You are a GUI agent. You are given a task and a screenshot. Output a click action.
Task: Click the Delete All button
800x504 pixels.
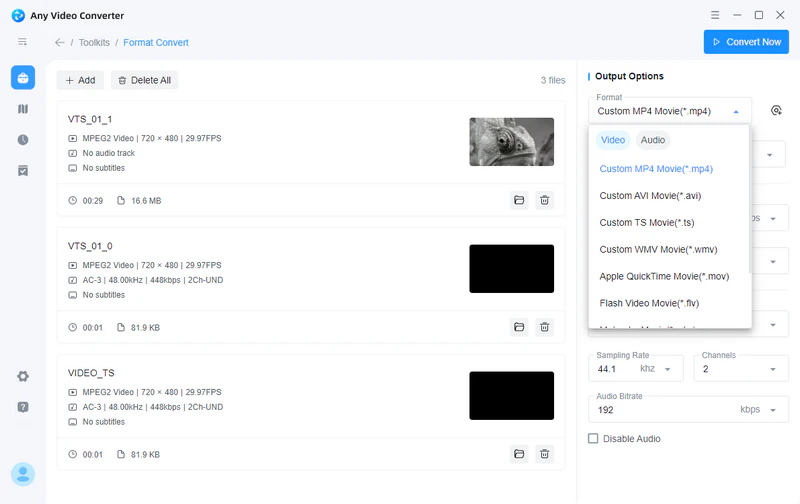tap(144, 80)
